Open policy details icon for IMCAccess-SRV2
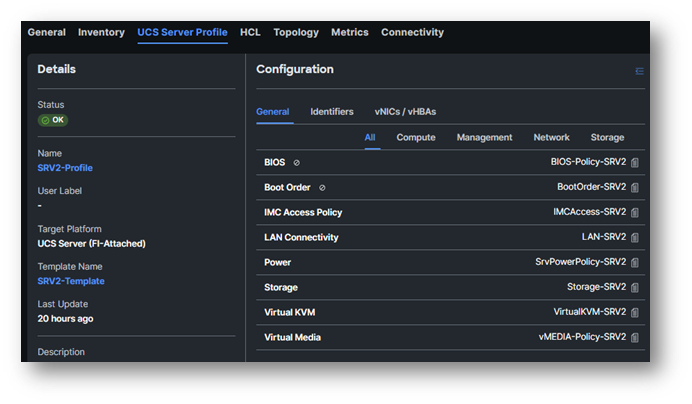 point(635,213)
